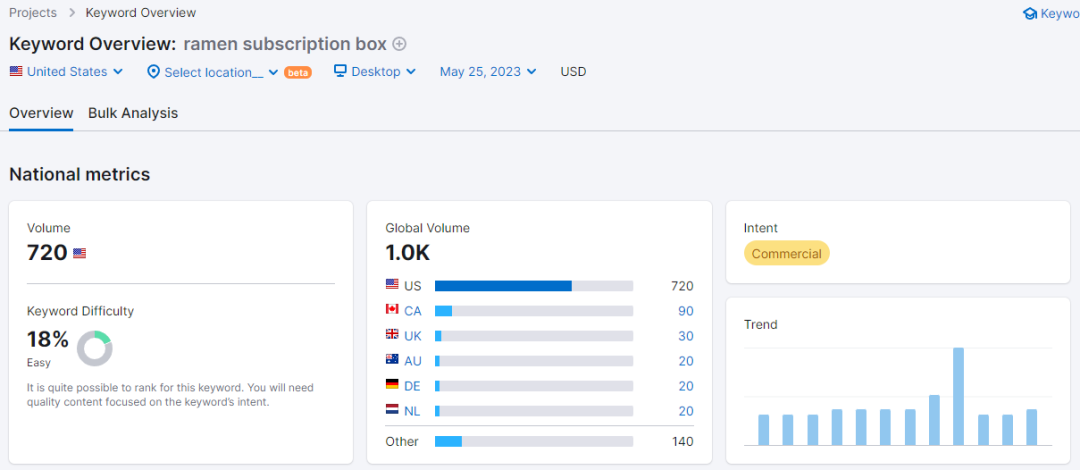Screen dimensions: 1080x470
Task: Click the add keyword plus icon
Action: click(400, 44)
